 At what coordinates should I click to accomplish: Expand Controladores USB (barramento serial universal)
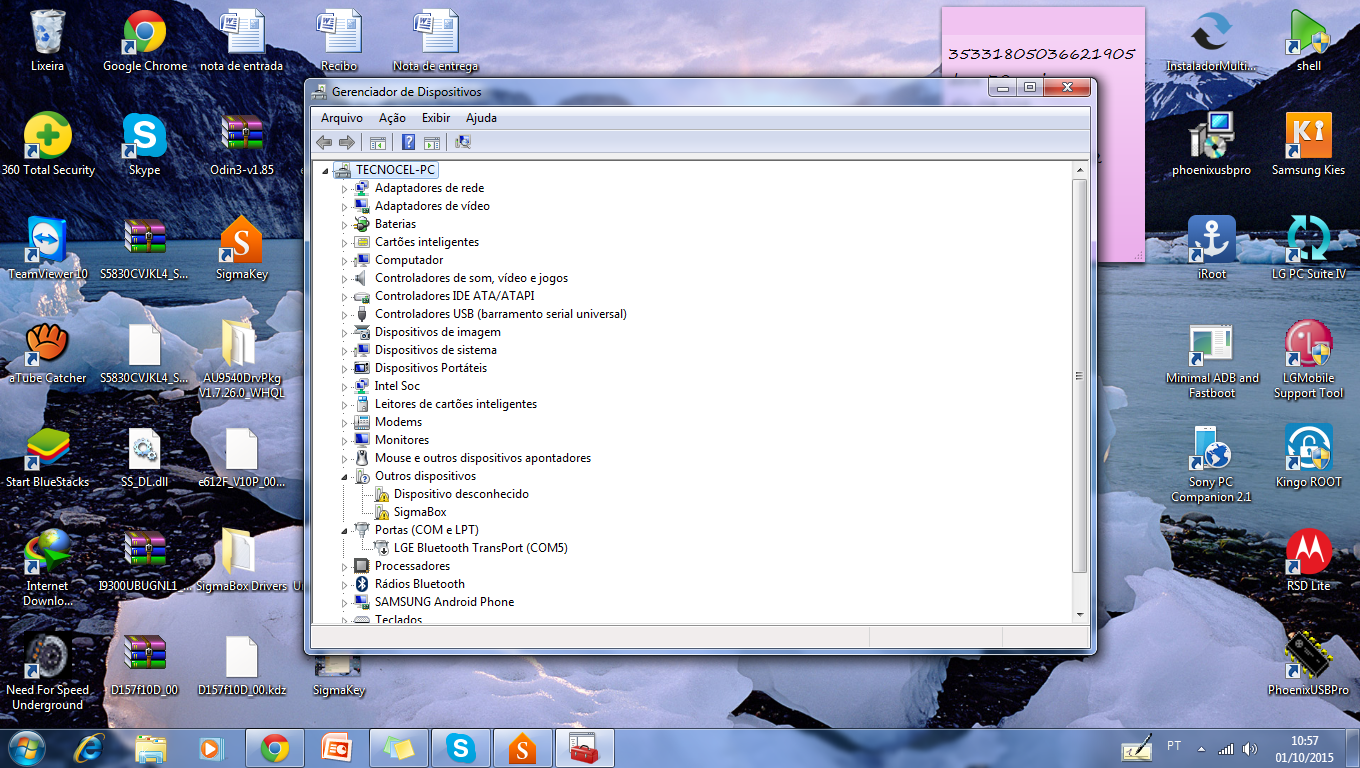[x=345, y=315]
